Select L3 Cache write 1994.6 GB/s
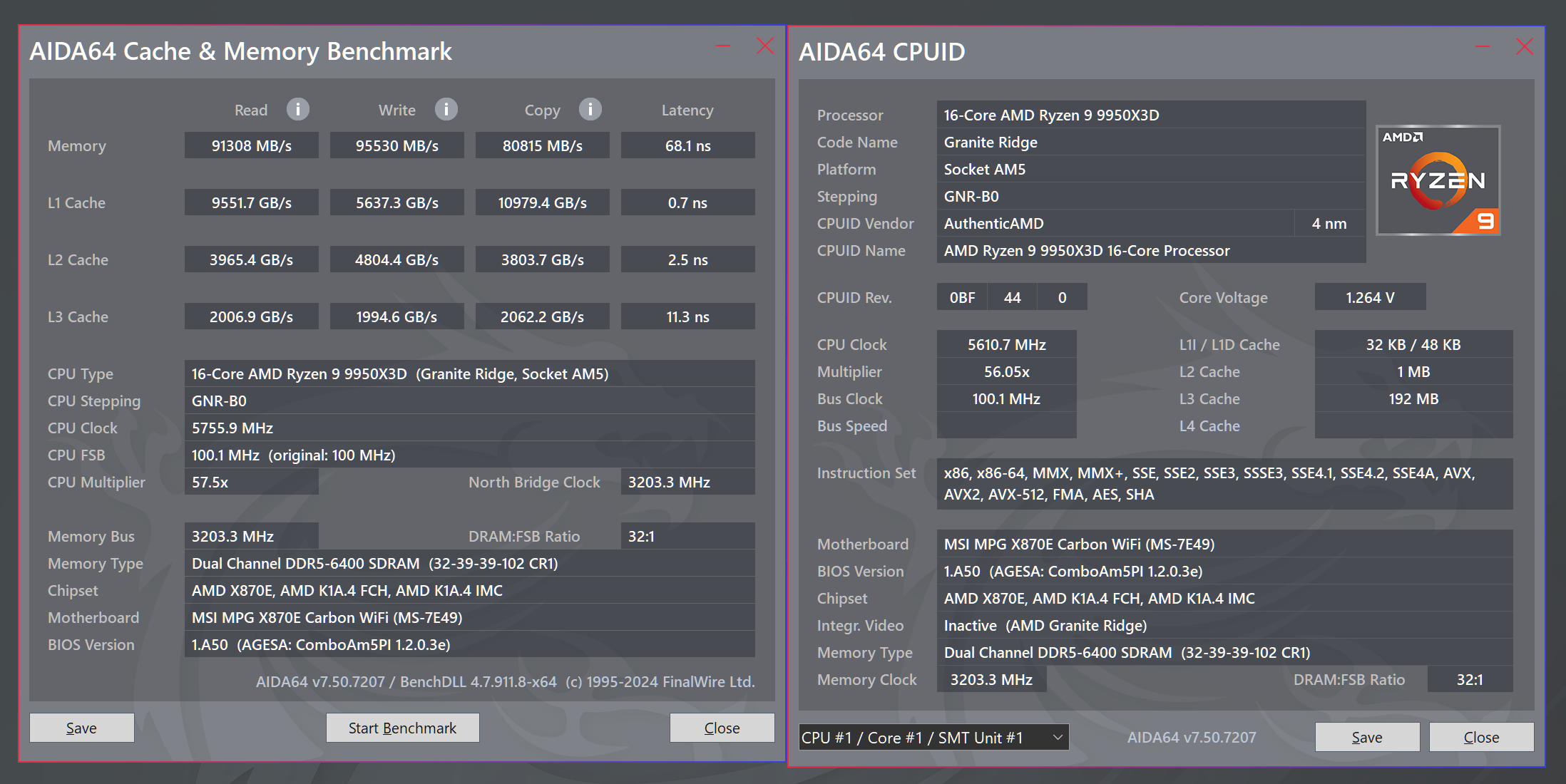This screenshot has width=1566, height=784. coord(396,316)
